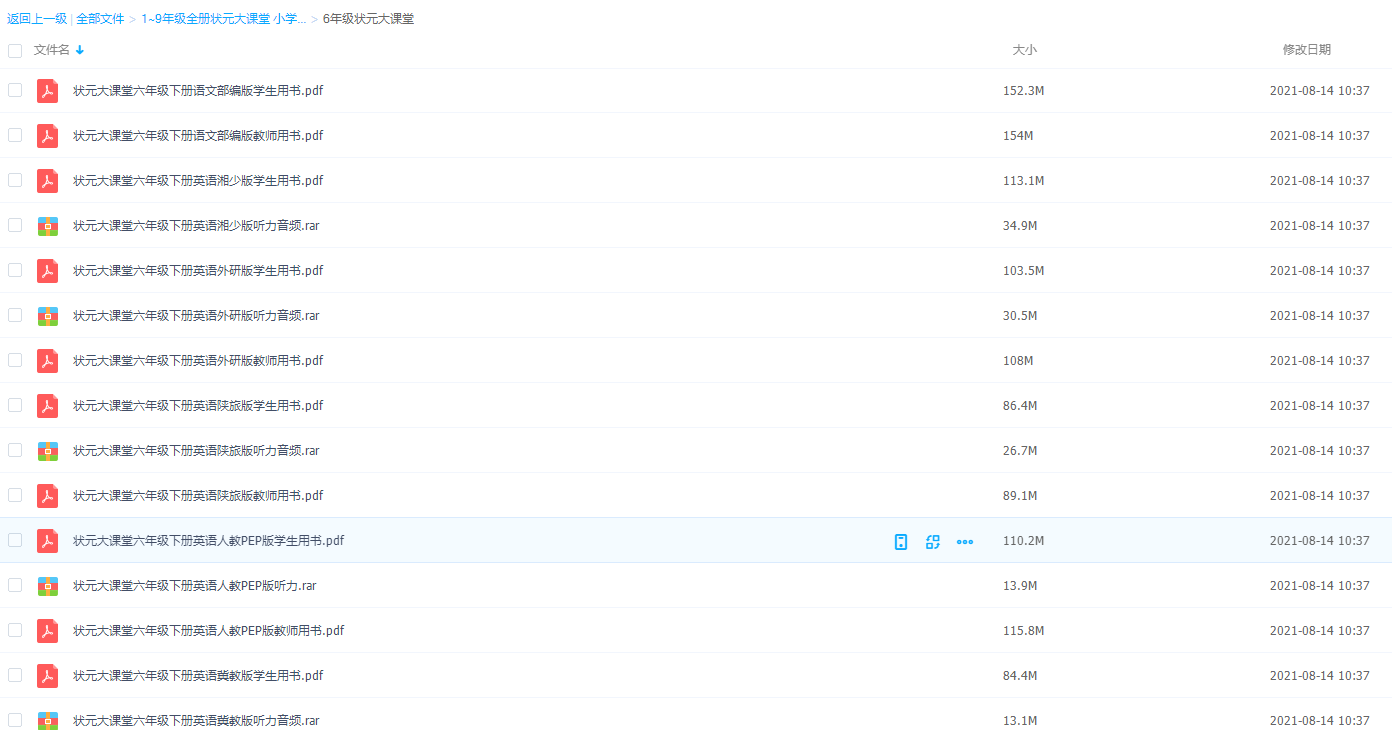Click RAR icon of 英语湘少版听力音频 file
The image size is (1392, 730).
coord(48,226)
